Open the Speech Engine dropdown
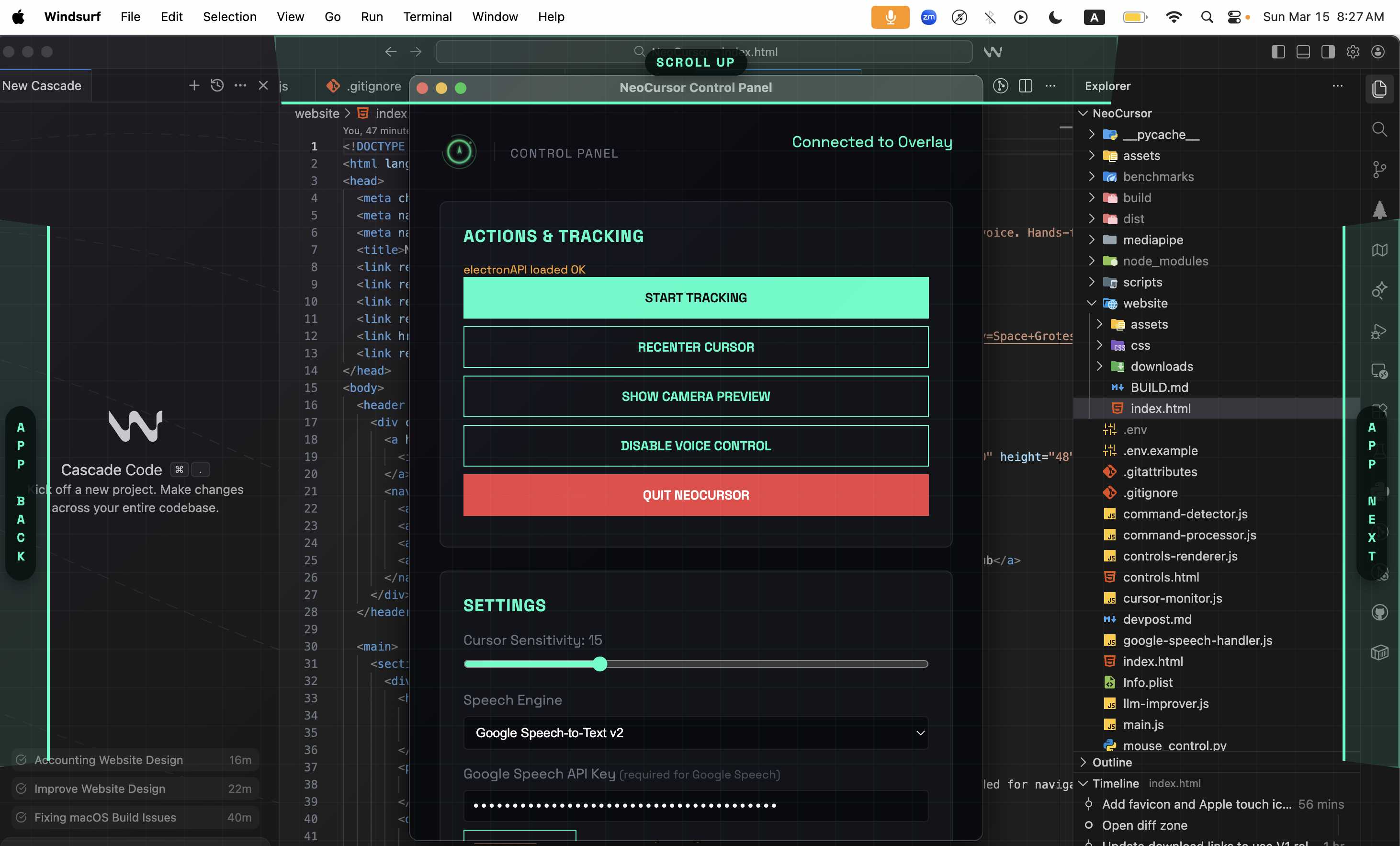Screen dimensions: 1400x846 (696, 733)
